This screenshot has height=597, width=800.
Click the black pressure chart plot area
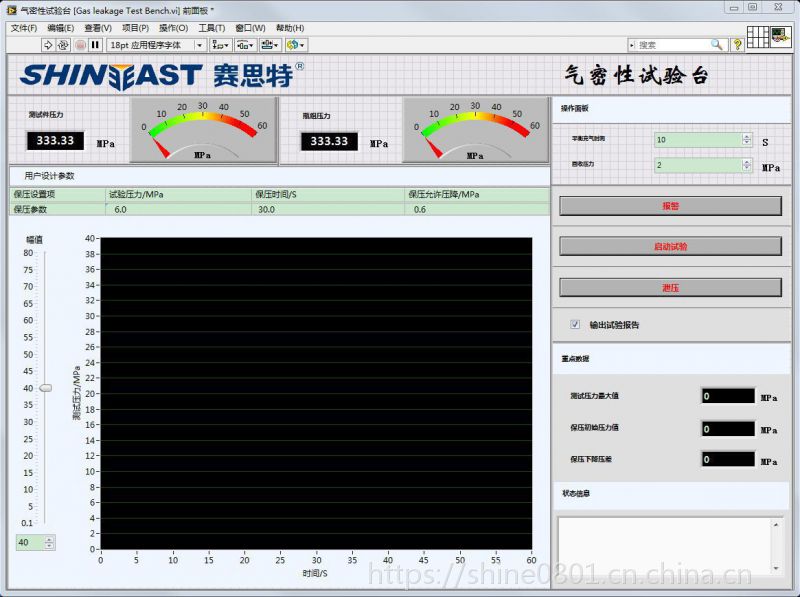[x=316, y=393]
